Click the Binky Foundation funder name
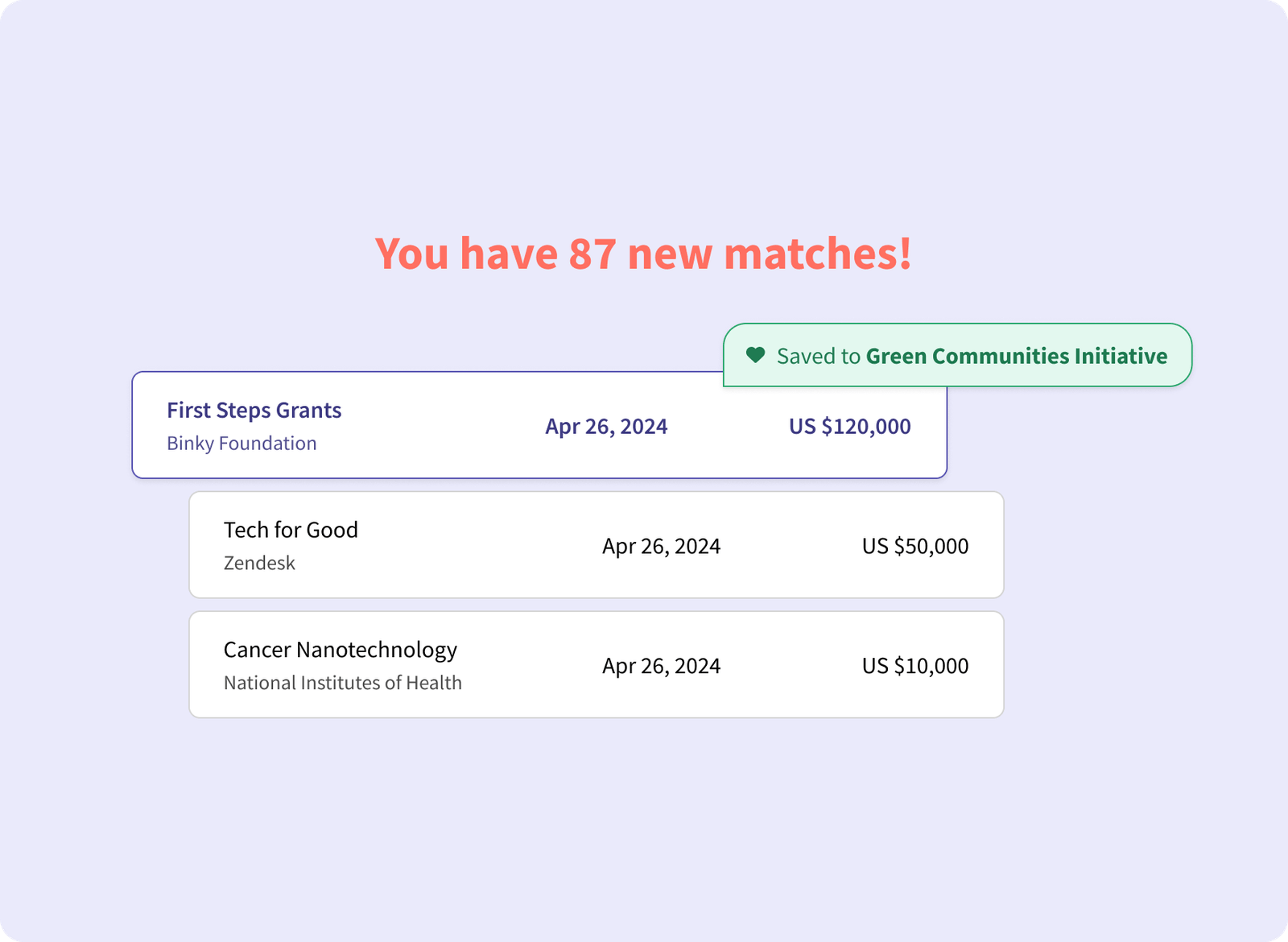The width and height of the screenshot is (1288, 942). (242, 443)
